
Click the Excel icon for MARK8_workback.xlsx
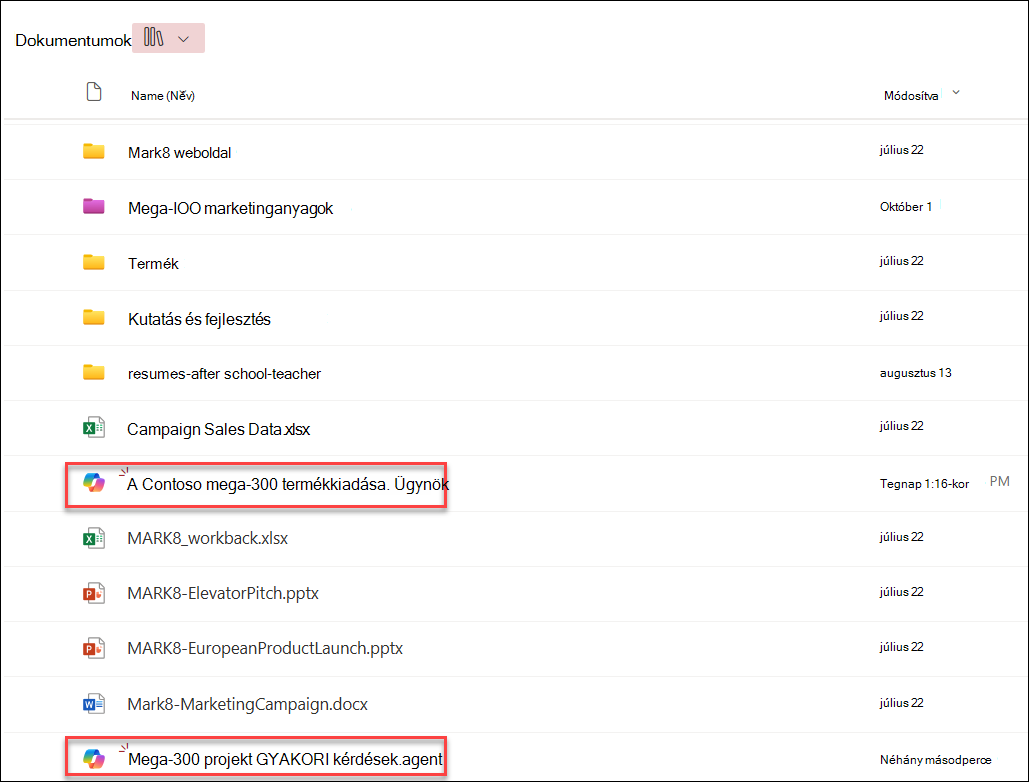[x=94, y=538]
